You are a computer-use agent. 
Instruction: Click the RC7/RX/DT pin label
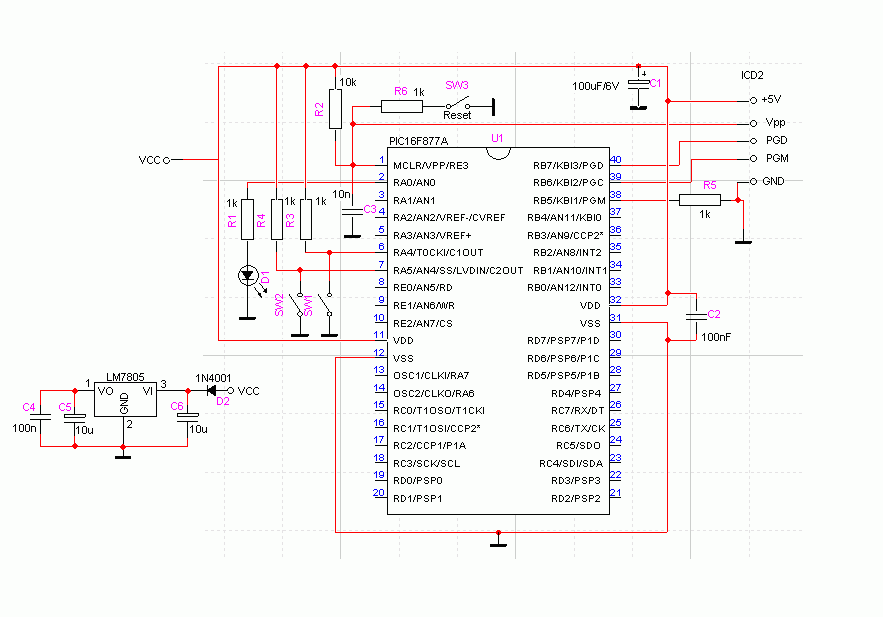[x=578, y=411]
